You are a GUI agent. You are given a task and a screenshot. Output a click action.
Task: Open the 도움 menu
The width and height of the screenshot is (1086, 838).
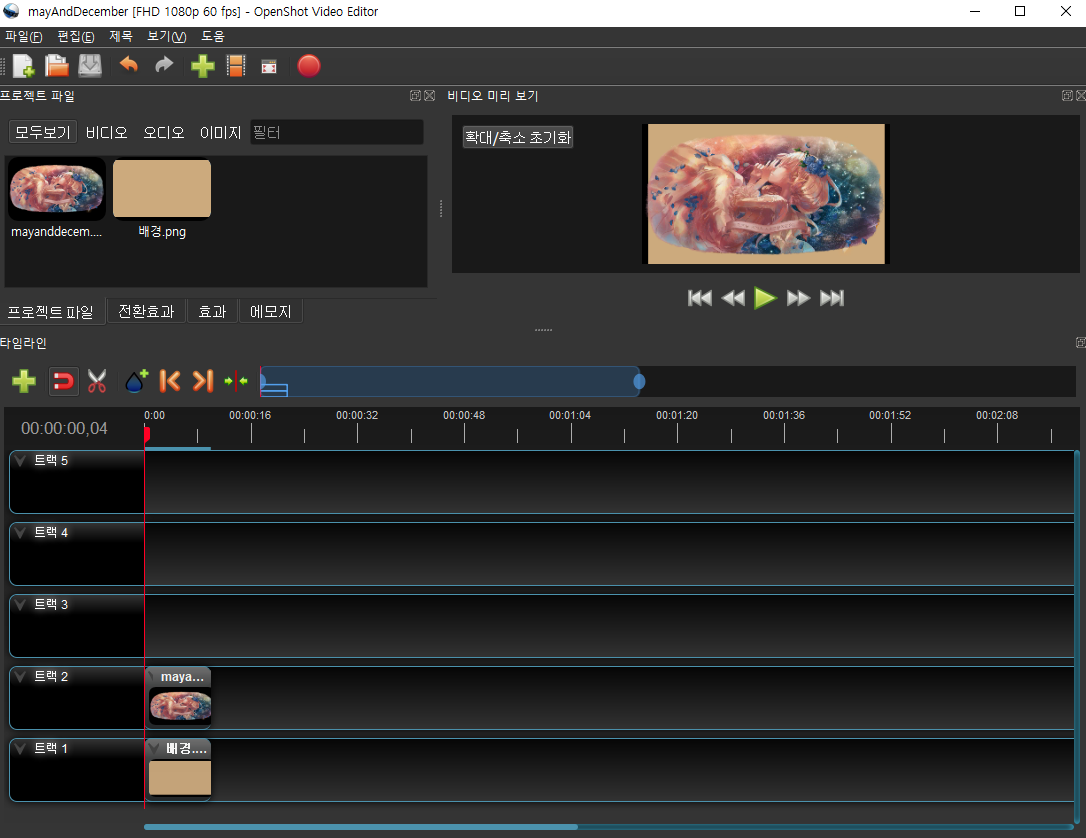tap(213, 36)
